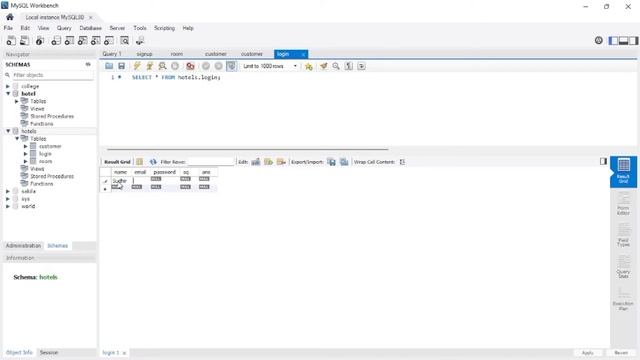Beautify the query with broom icon
The height and width of the screenshot is (360, 640).
coord(324,66)
